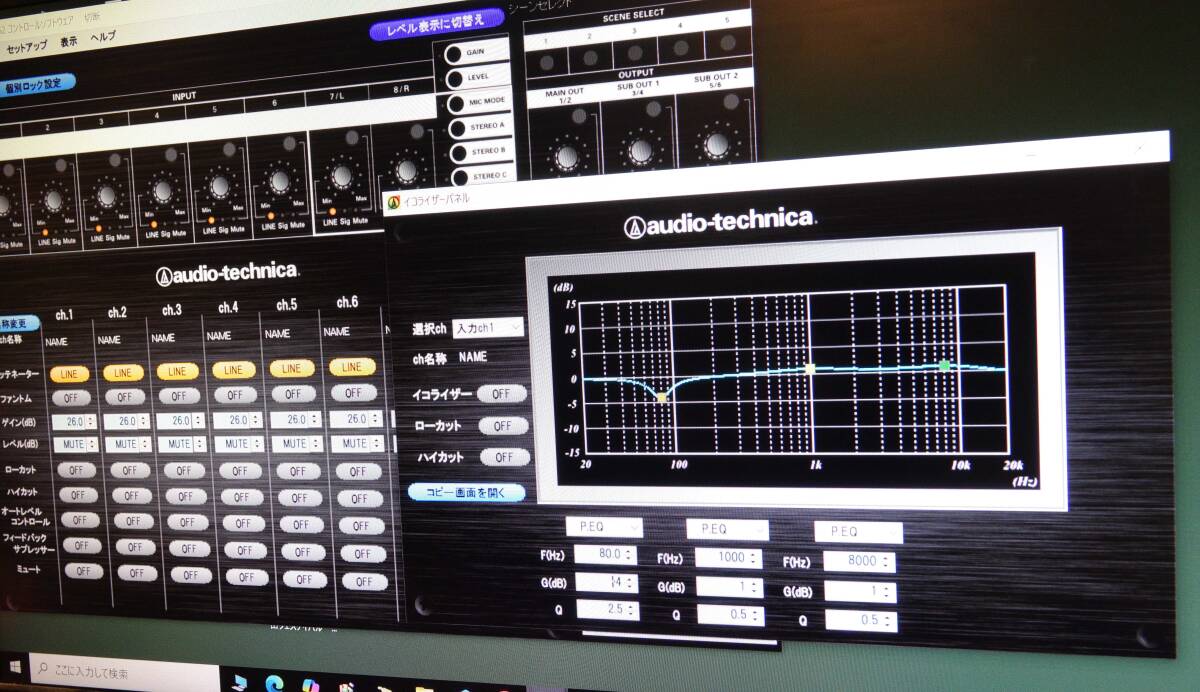Screen dimensions: 1200x692
Task: Toggle ハイカット OFF in the equalizer panel
Action: [x=504, y=457]
